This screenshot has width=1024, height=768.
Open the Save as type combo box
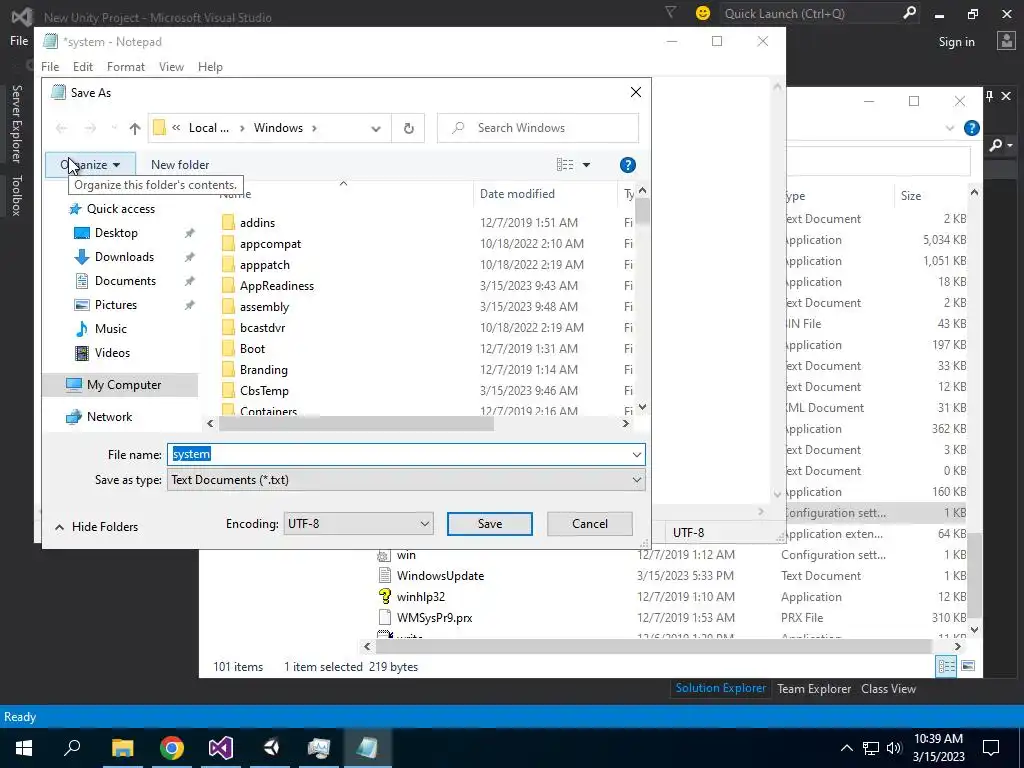click(x=406, y=480)
